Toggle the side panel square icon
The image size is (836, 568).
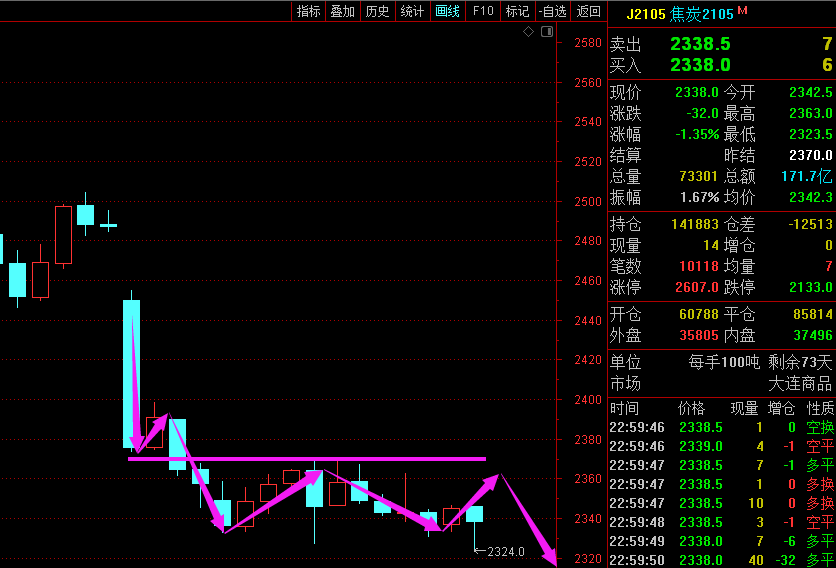point(546,33)
